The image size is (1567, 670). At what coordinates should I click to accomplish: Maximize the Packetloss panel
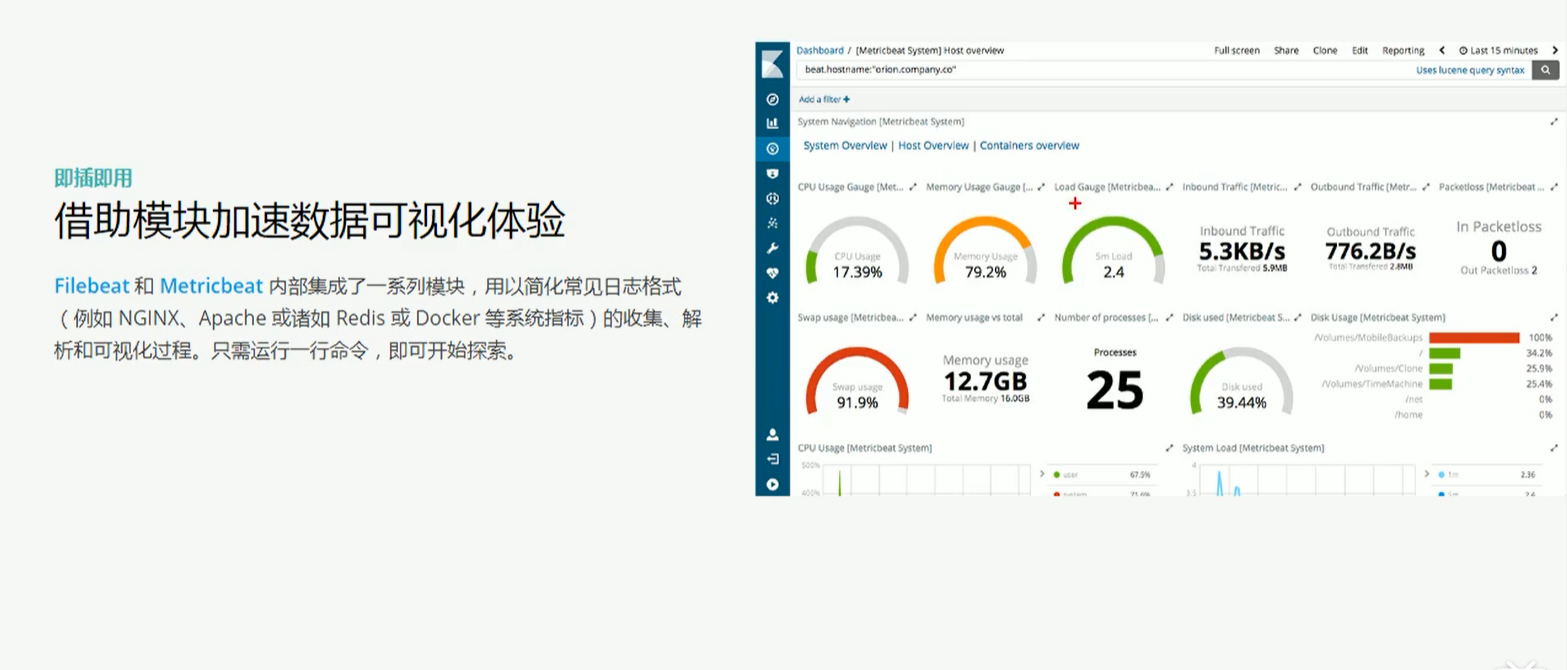[x=1553, y=187]
